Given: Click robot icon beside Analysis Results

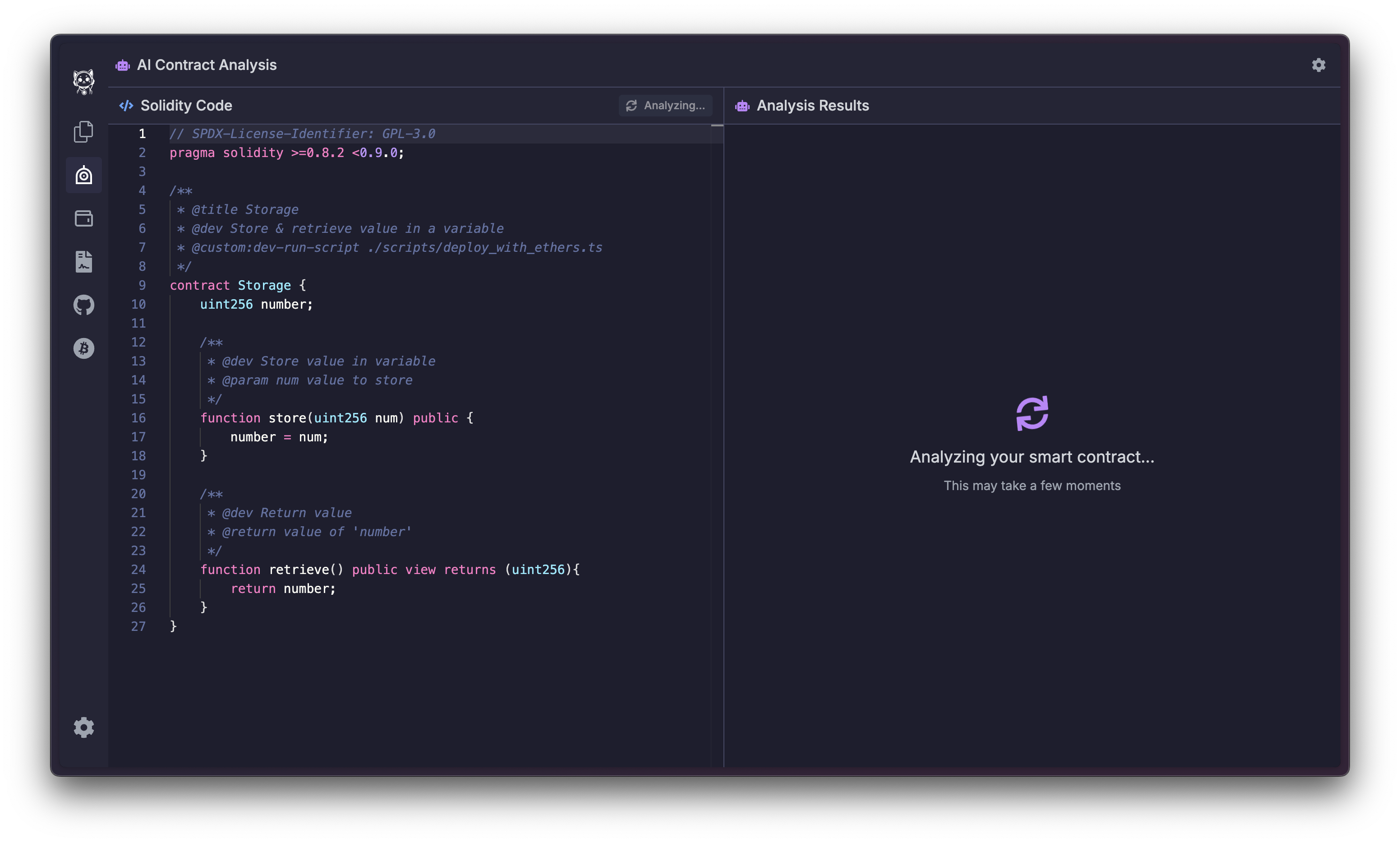Looking at the screenshot, I should (742, 106).
